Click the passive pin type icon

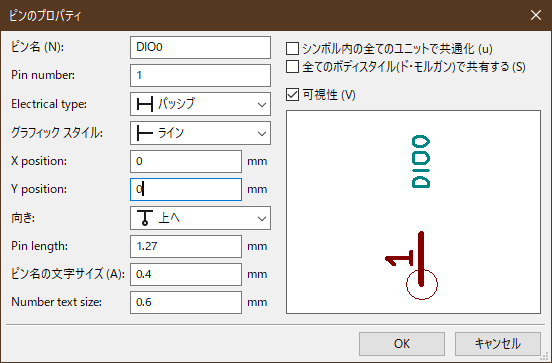click(145, 105)
